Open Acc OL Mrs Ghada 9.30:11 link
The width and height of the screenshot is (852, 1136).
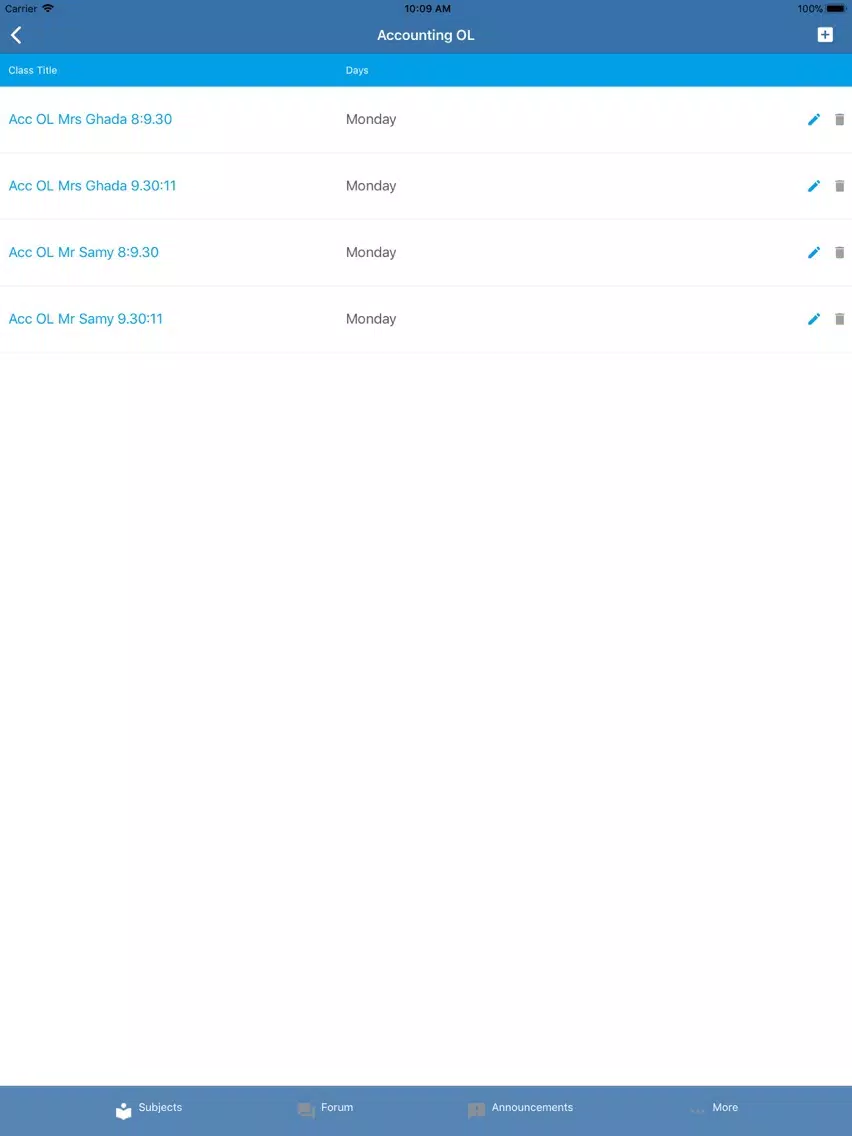[92, 186]
